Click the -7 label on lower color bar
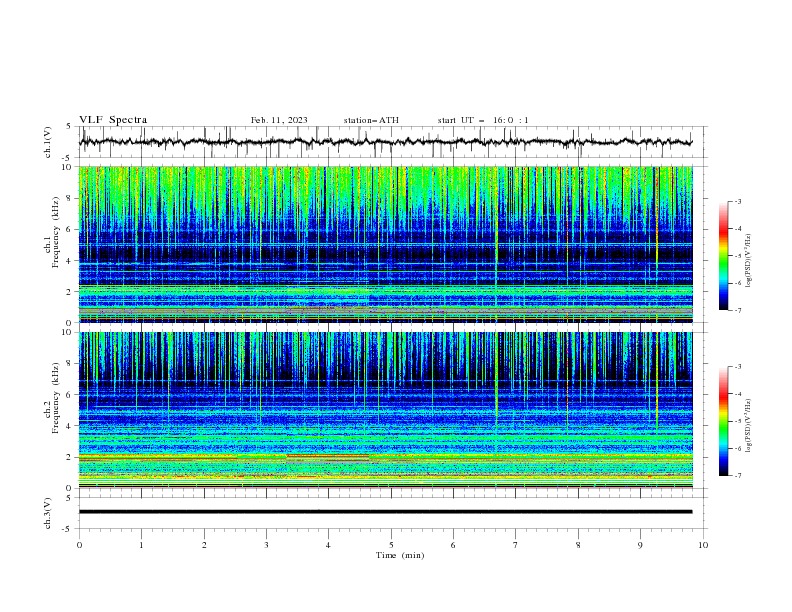792x612 pixels. tap(737, 476)
